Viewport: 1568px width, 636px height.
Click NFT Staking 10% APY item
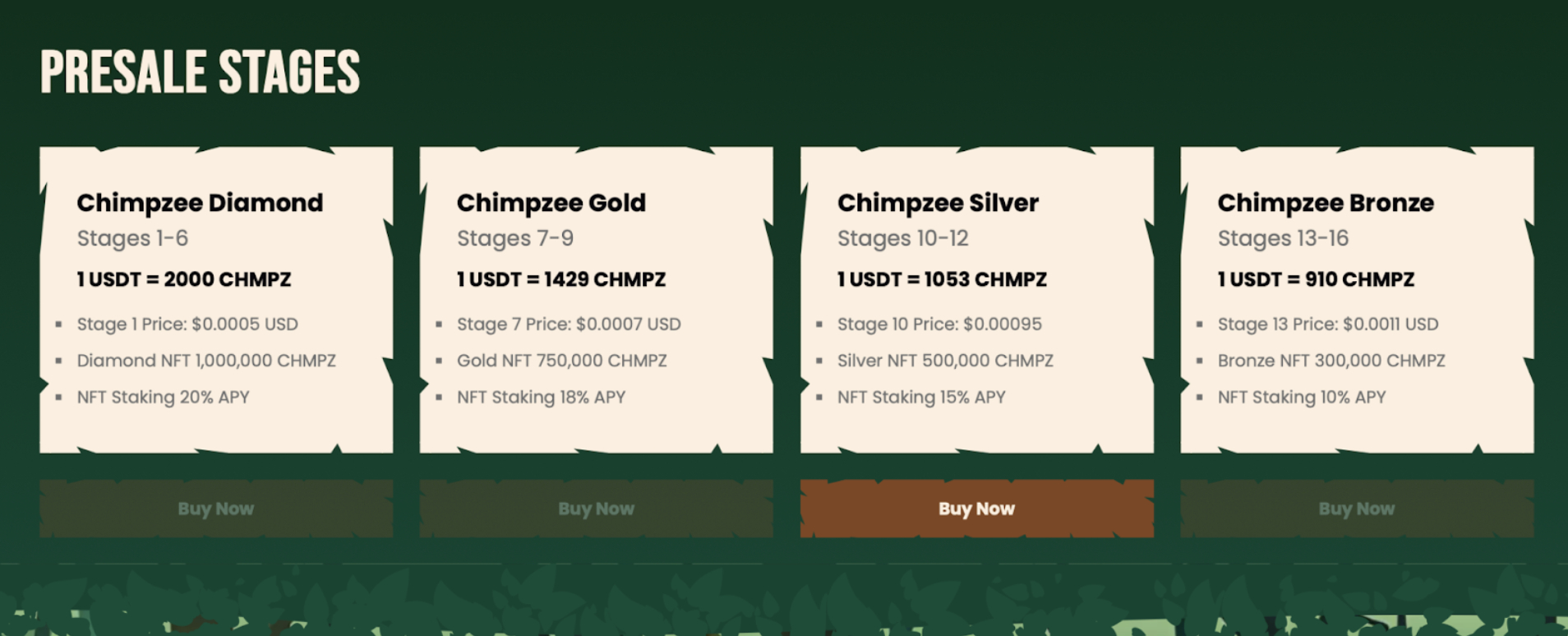click(x=1302, y=398)
